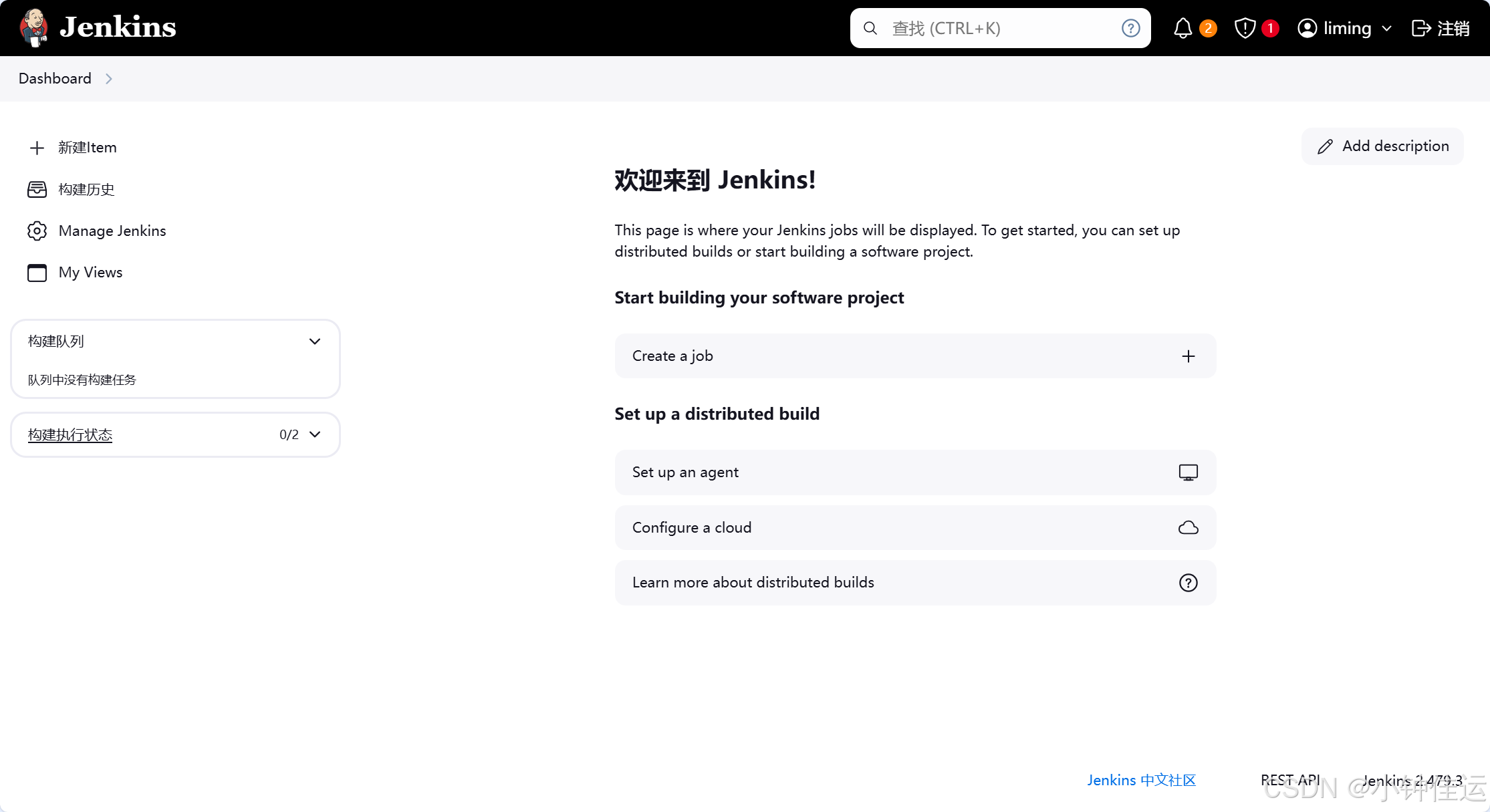This screenshot has width=1490, height=812.
Task: Click the 0/2 executor count
Action: coord(289,434)
